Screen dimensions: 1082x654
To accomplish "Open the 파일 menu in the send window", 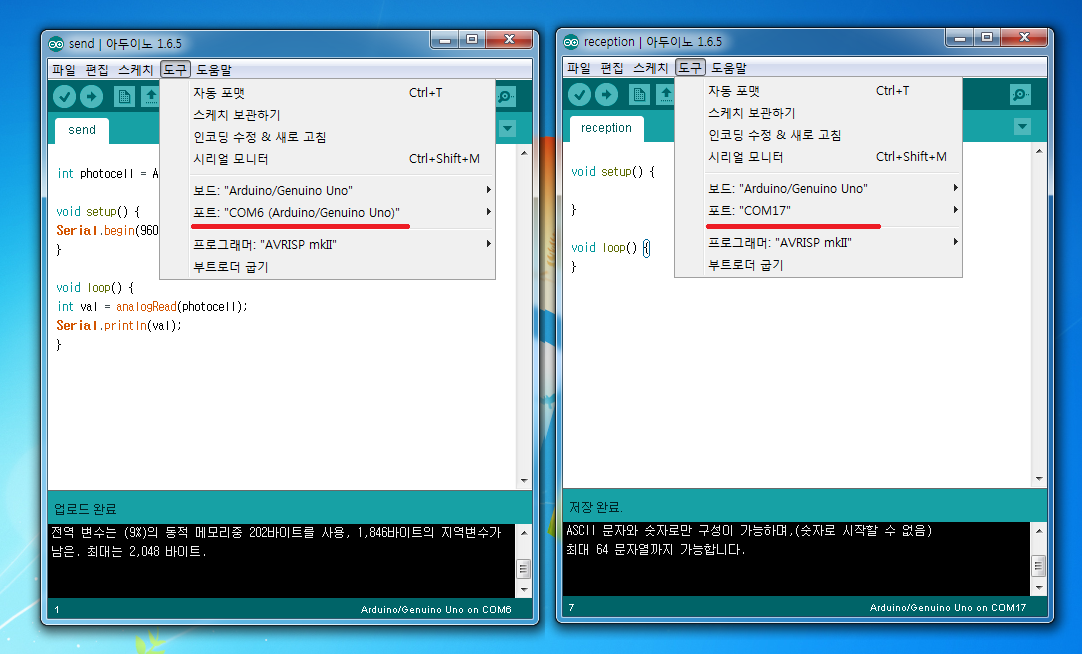I will (x=64, y=70).
